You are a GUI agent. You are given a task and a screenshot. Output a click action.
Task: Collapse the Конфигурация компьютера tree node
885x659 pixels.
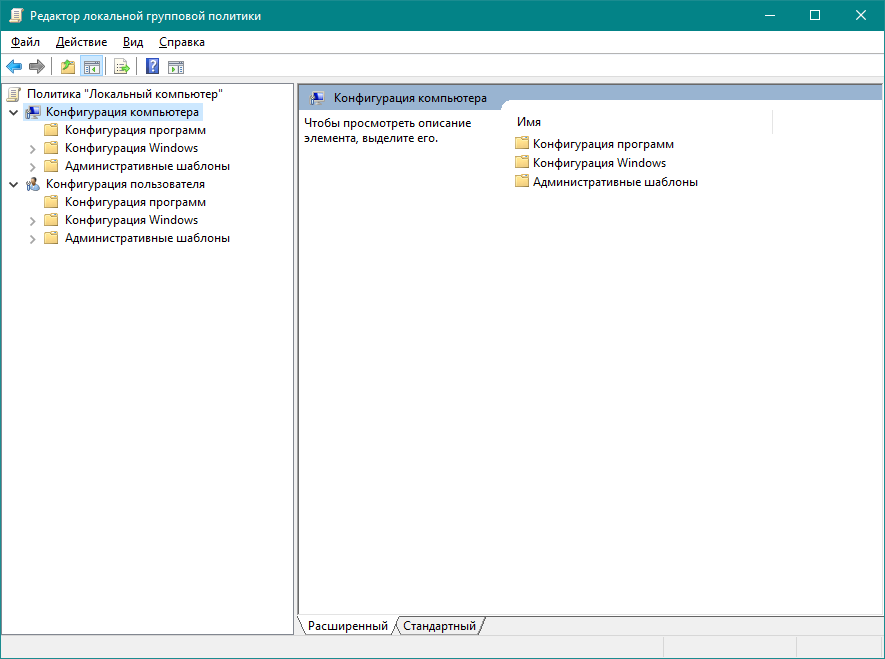coord(14,112)
